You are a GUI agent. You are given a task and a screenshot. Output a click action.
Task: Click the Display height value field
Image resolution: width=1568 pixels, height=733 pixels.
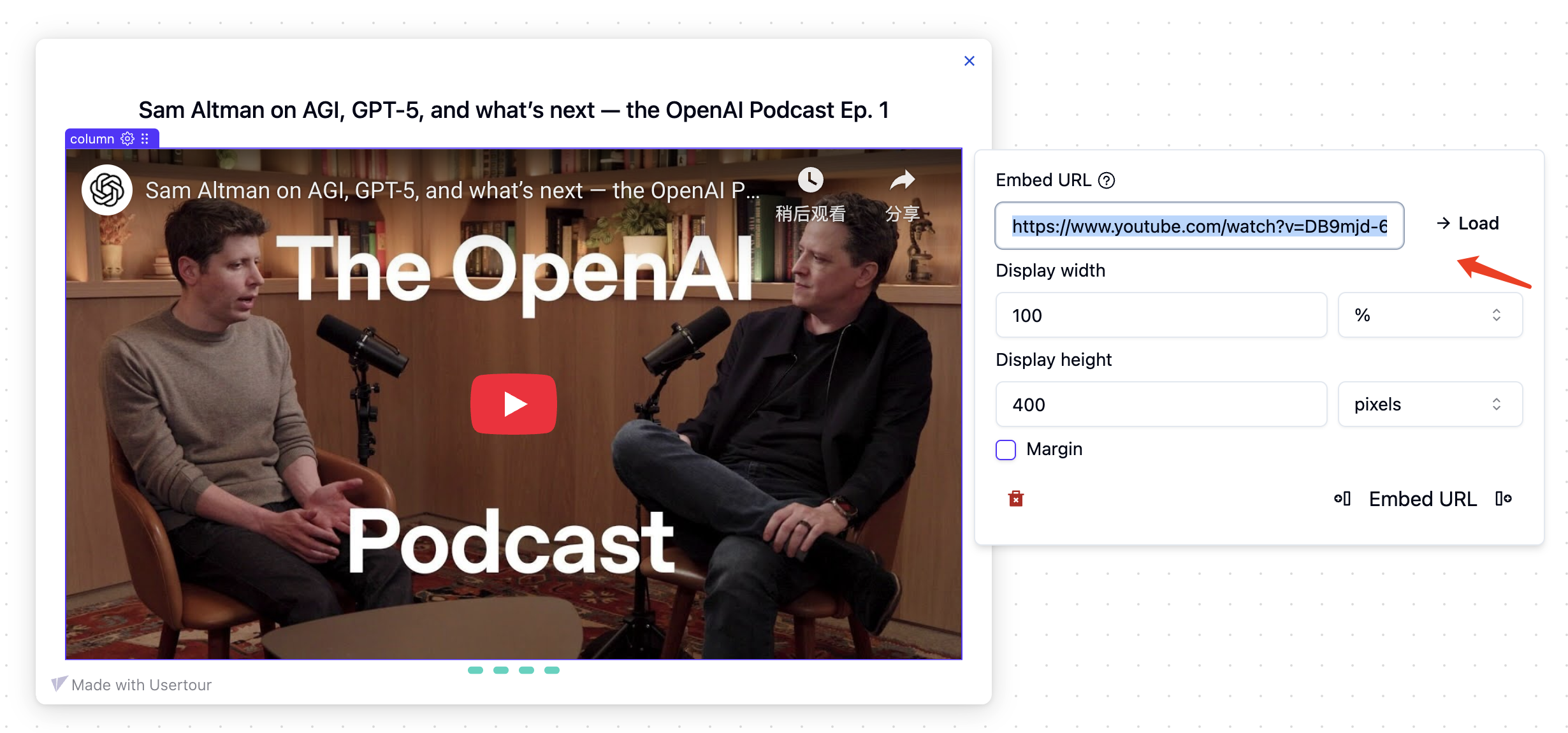tap(1160, 404)
